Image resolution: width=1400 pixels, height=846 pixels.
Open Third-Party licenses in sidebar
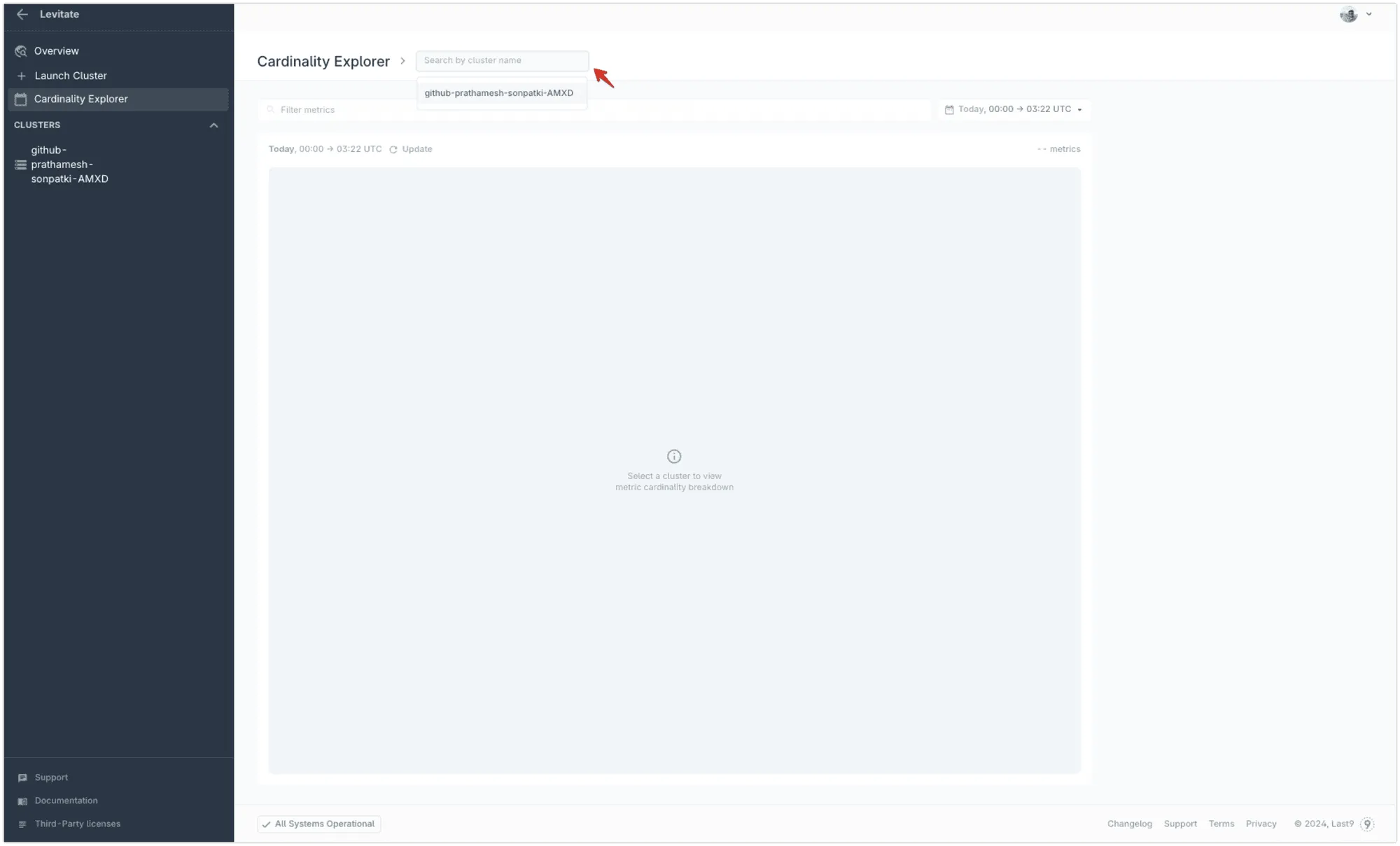pos(77,824)
